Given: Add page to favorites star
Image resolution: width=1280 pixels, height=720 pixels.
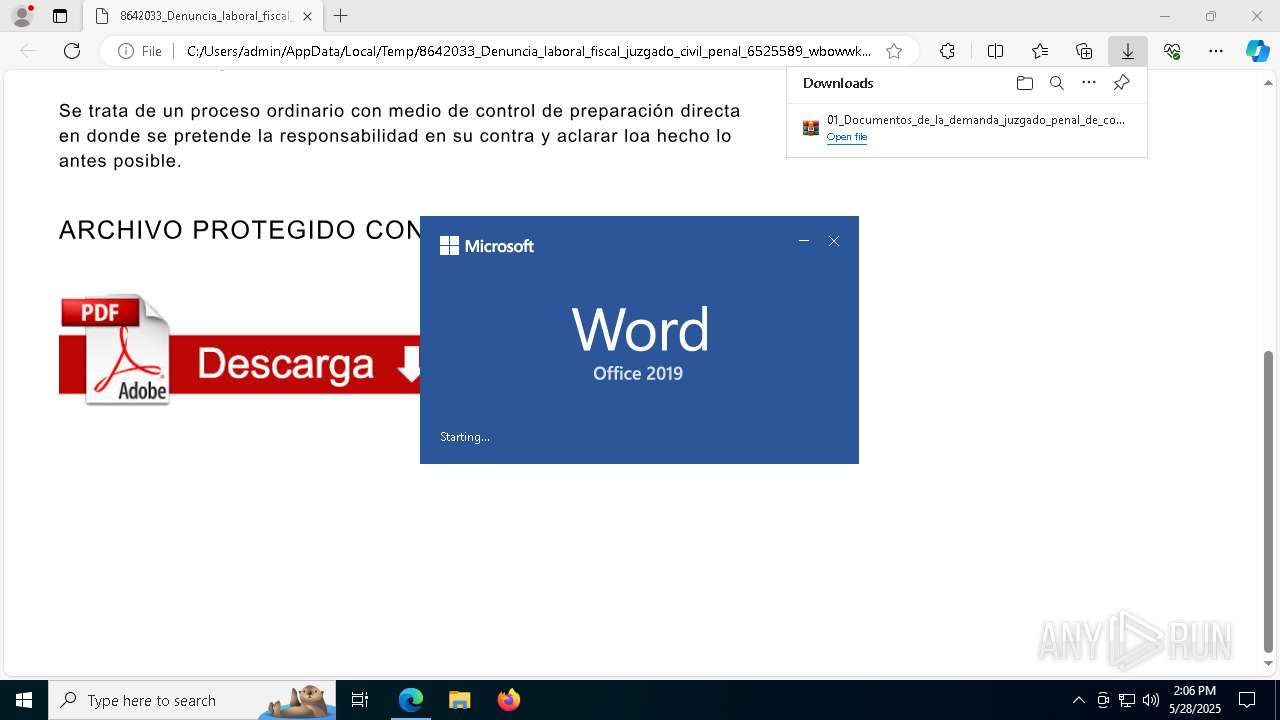Looking at the screenshot, I should [894, 51].
